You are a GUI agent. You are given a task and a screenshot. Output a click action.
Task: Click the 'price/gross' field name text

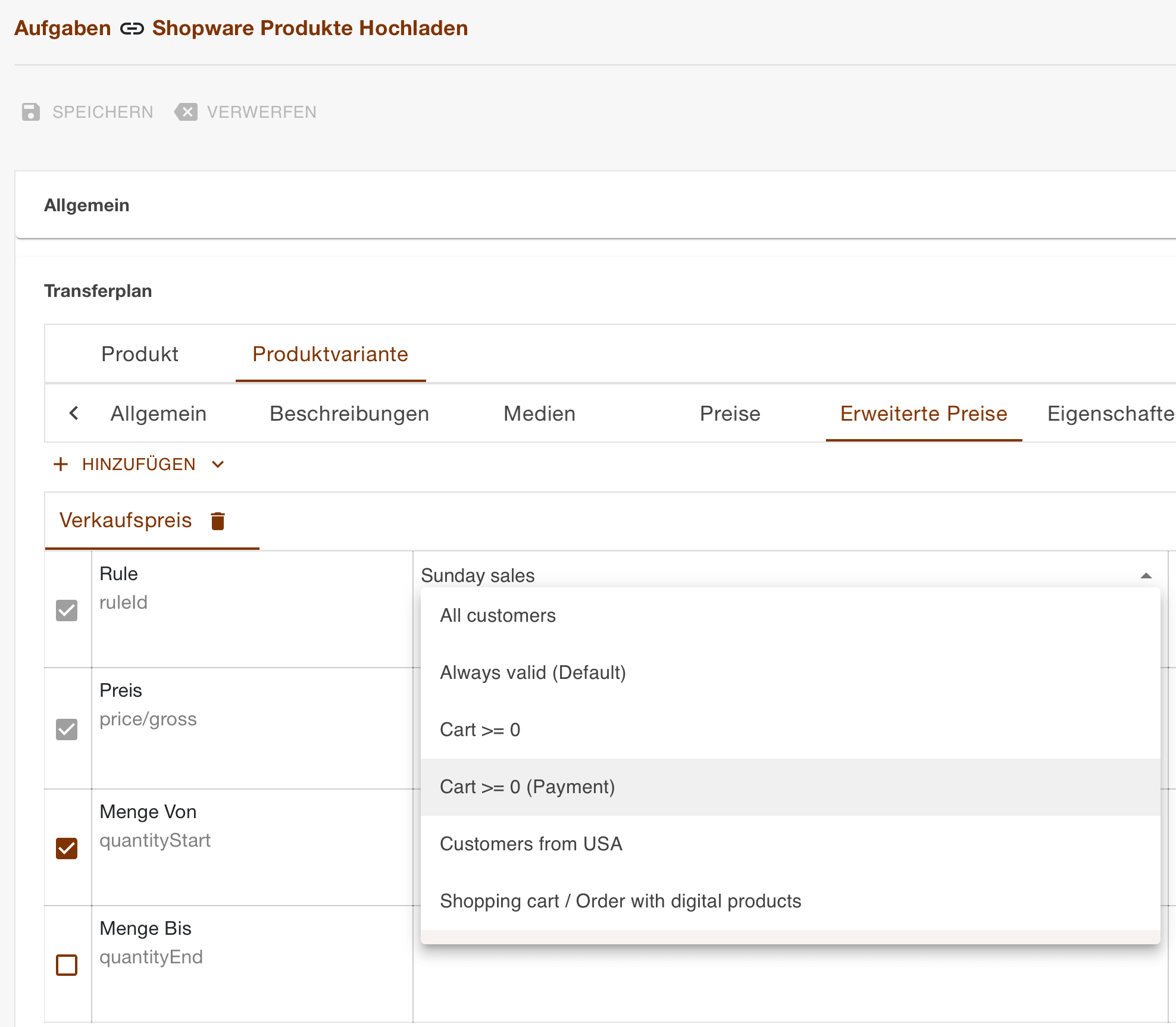click(x=148, y=719)
